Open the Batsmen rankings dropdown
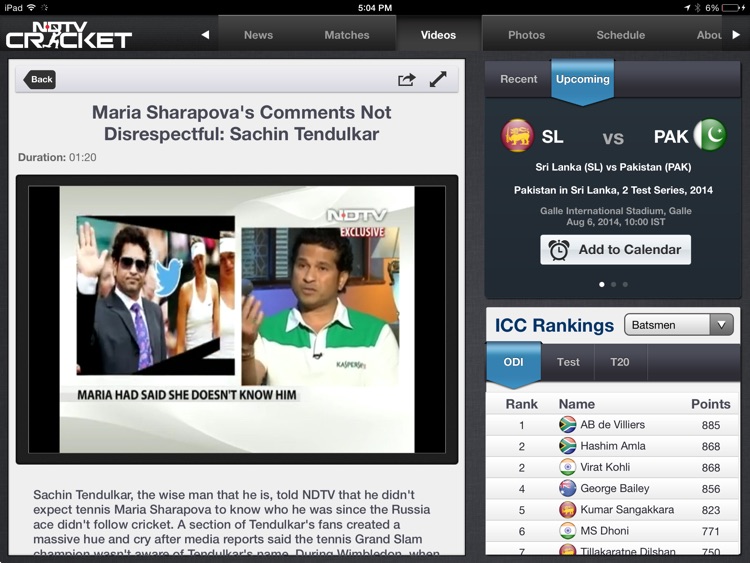 (679, 325)
